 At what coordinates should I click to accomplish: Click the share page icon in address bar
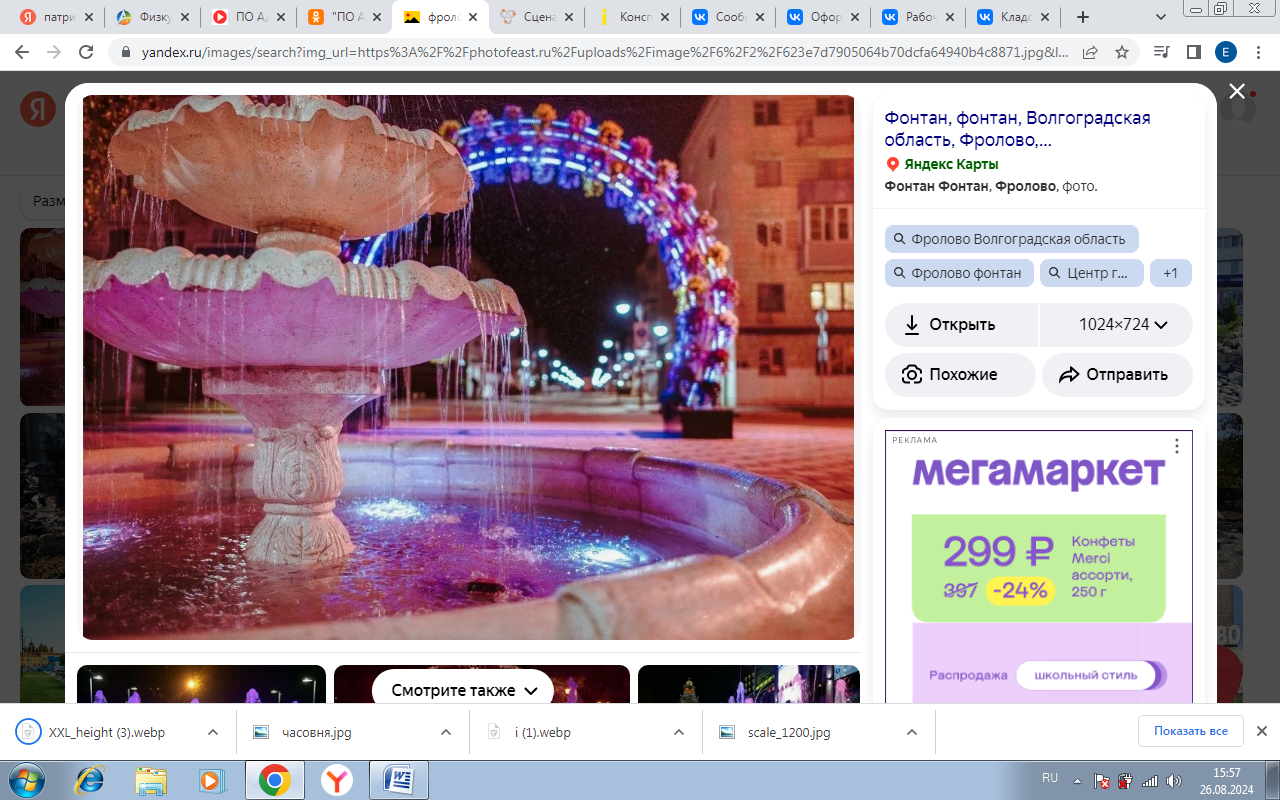1090,52
